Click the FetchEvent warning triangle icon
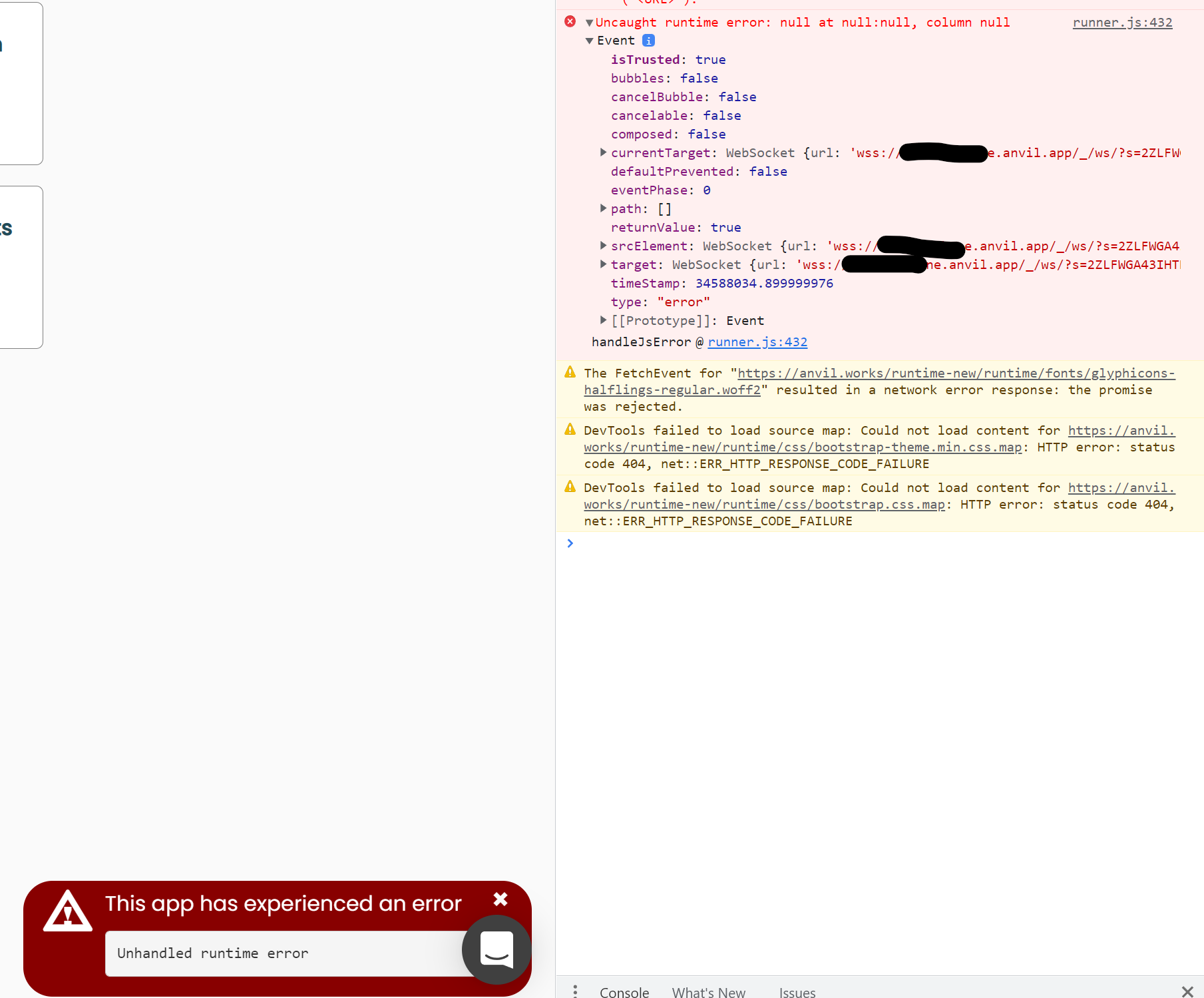Image resolution: width=1204 pixels, height=998 pixels. 570,372
